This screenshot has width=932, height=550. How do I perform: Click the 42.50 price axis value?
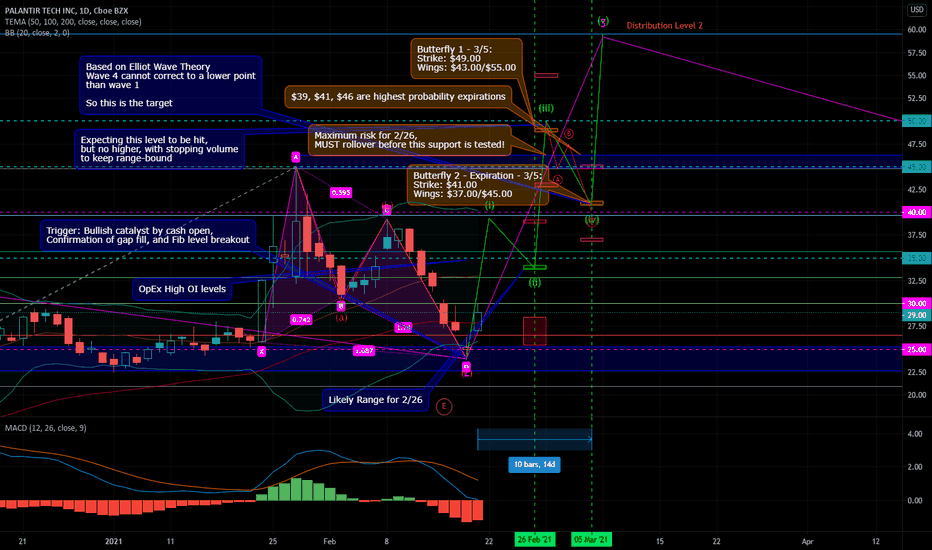click(917, 190)
